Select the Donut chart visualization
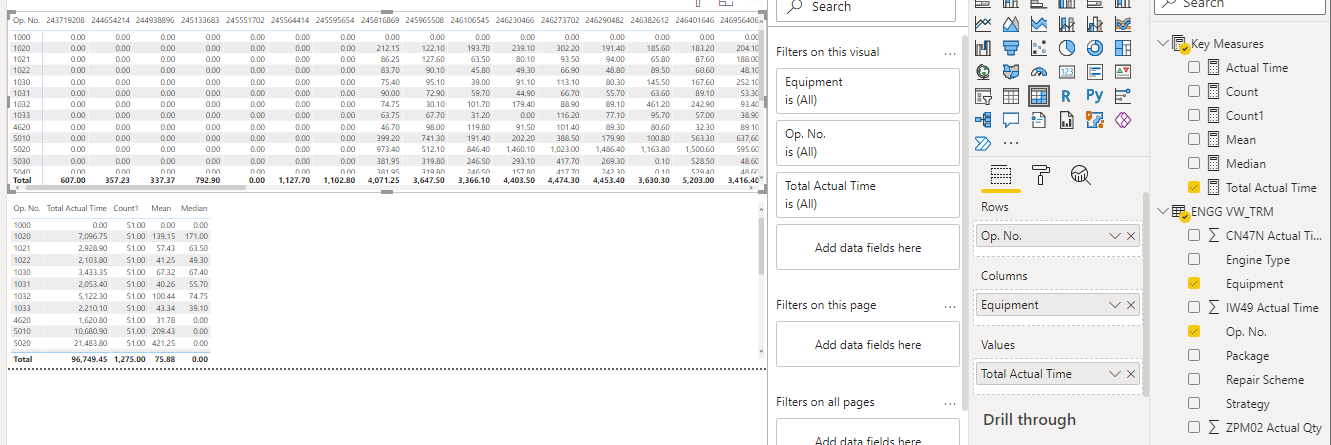The width and height of the screenshot is (1331, 445). click(x=1095, y=47)
